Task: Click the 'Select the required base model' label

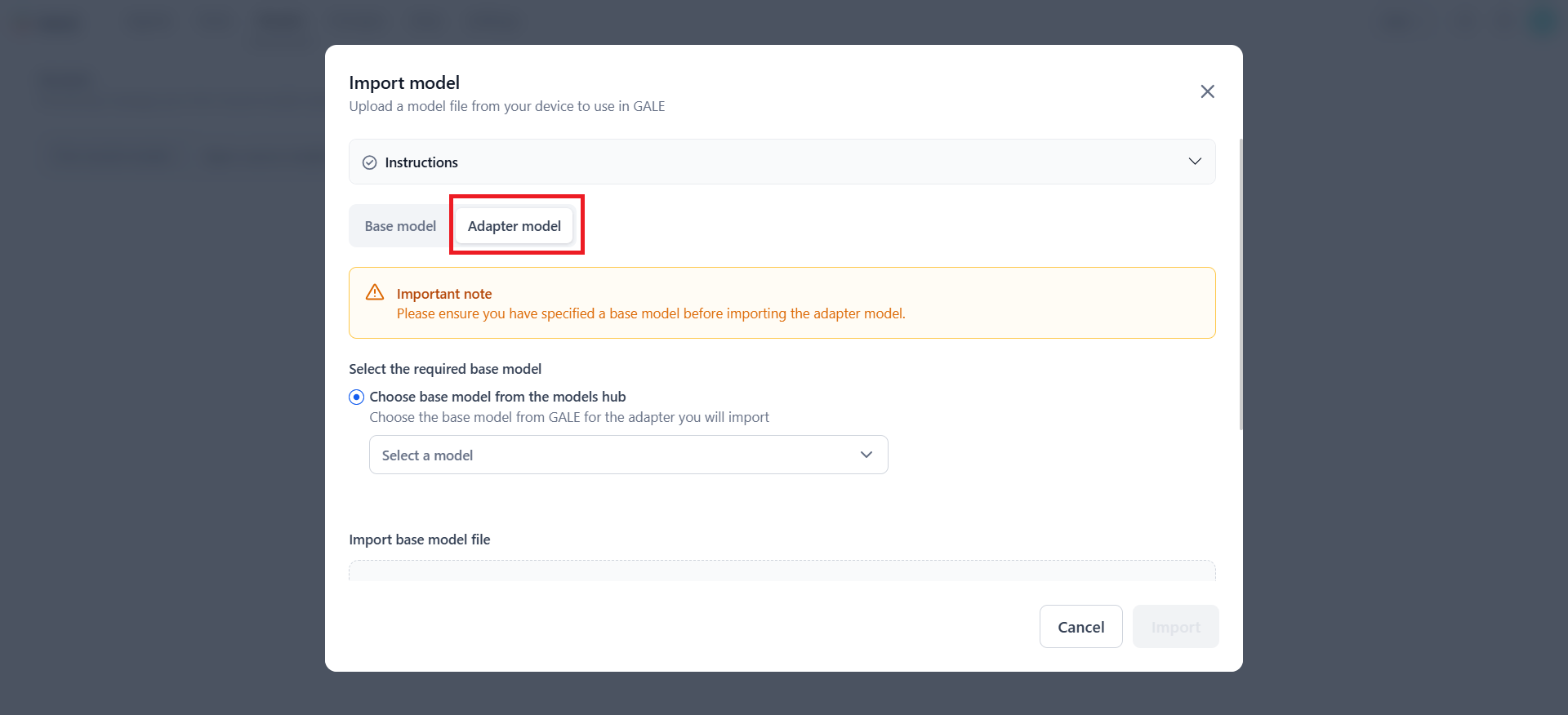Action: [445, 369]
